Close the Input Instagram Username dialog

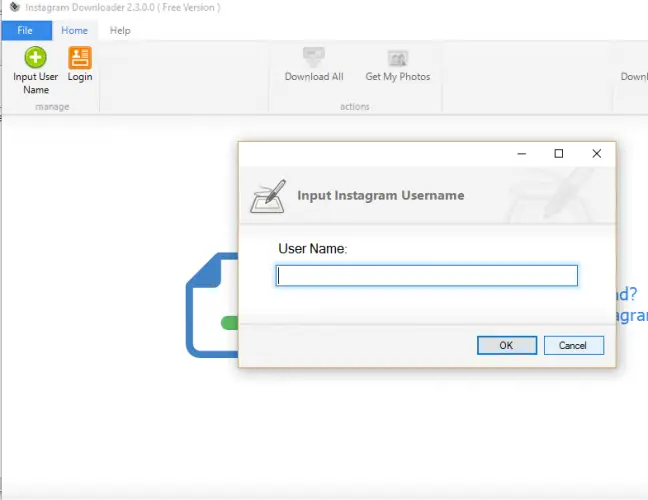click(596, 154)
